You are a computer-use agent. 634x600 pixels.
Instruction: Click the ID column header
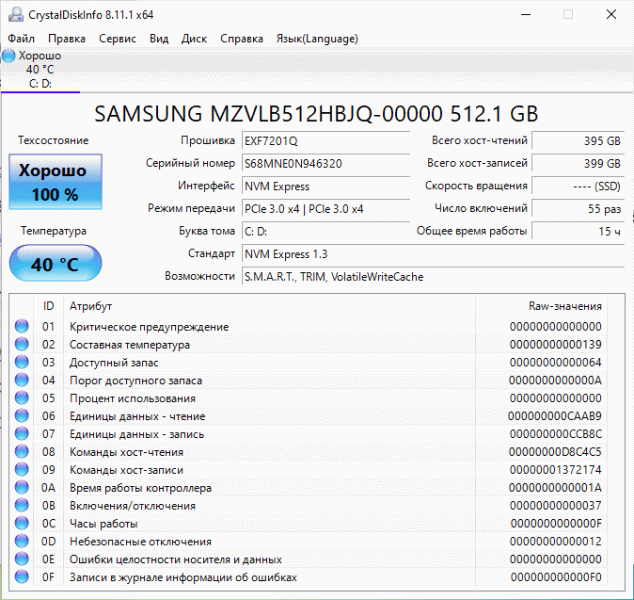(48, 306)
